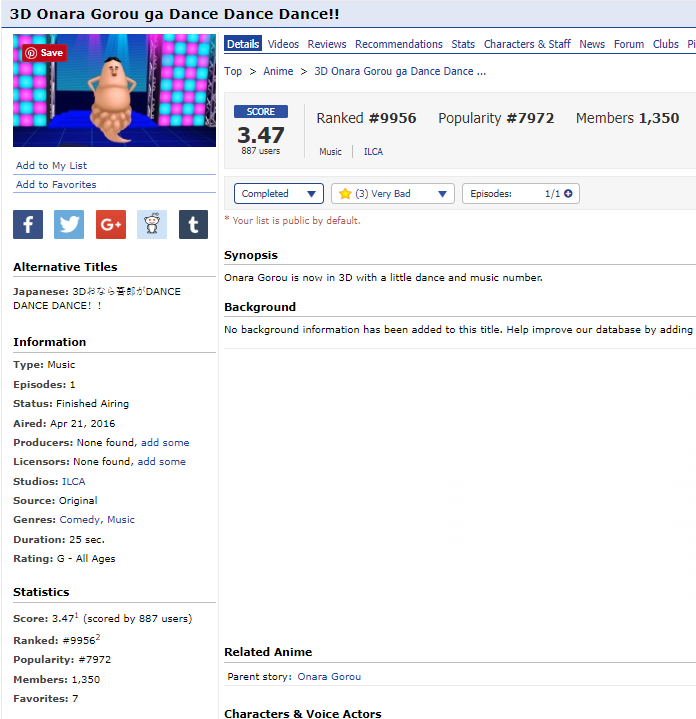
Task: Open the (3) Very Bad score dropdown
Action: coord(393,194)
